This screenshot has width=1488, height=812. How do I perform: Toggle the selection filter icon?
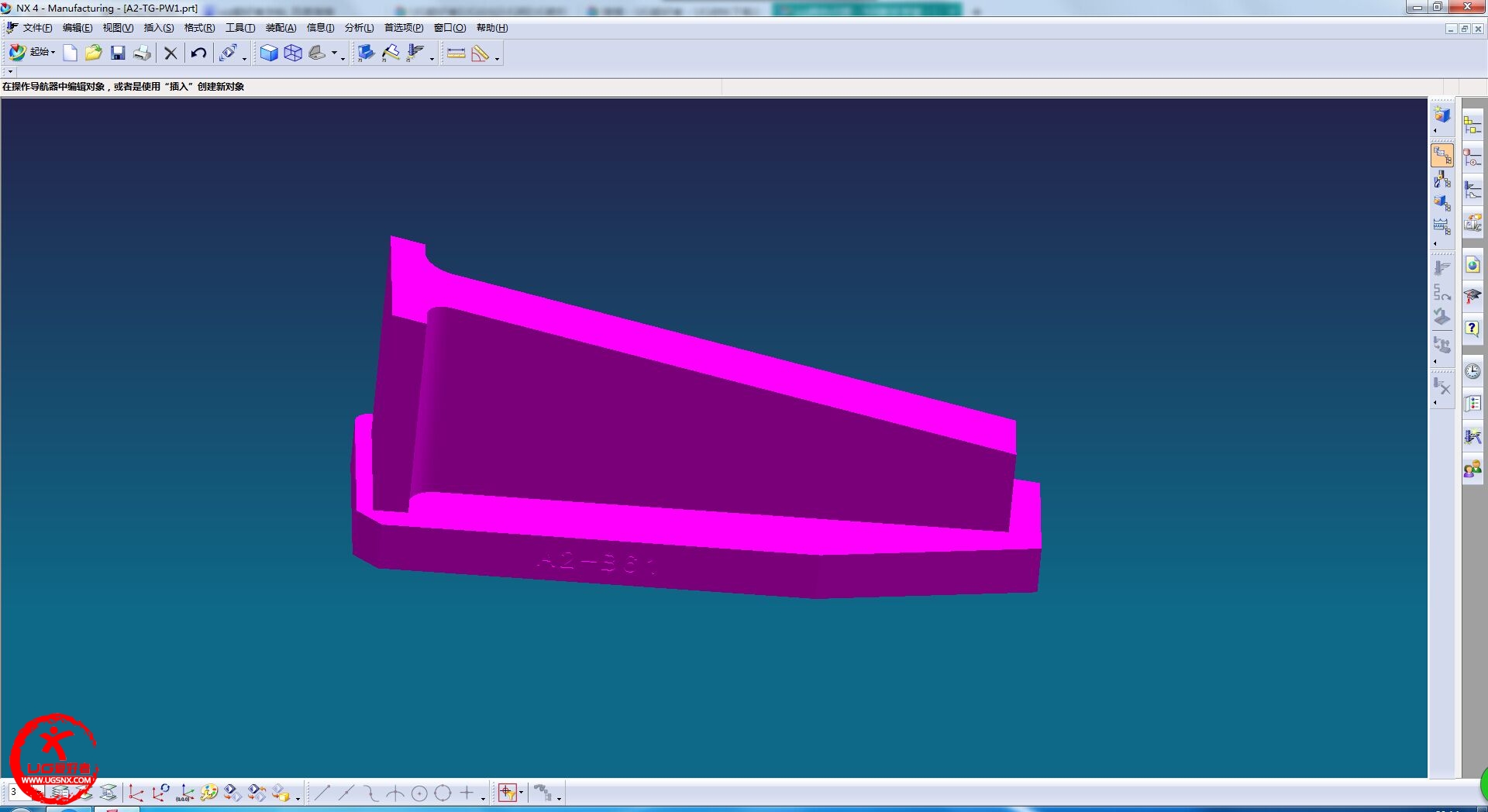click(x=507, y=793)
